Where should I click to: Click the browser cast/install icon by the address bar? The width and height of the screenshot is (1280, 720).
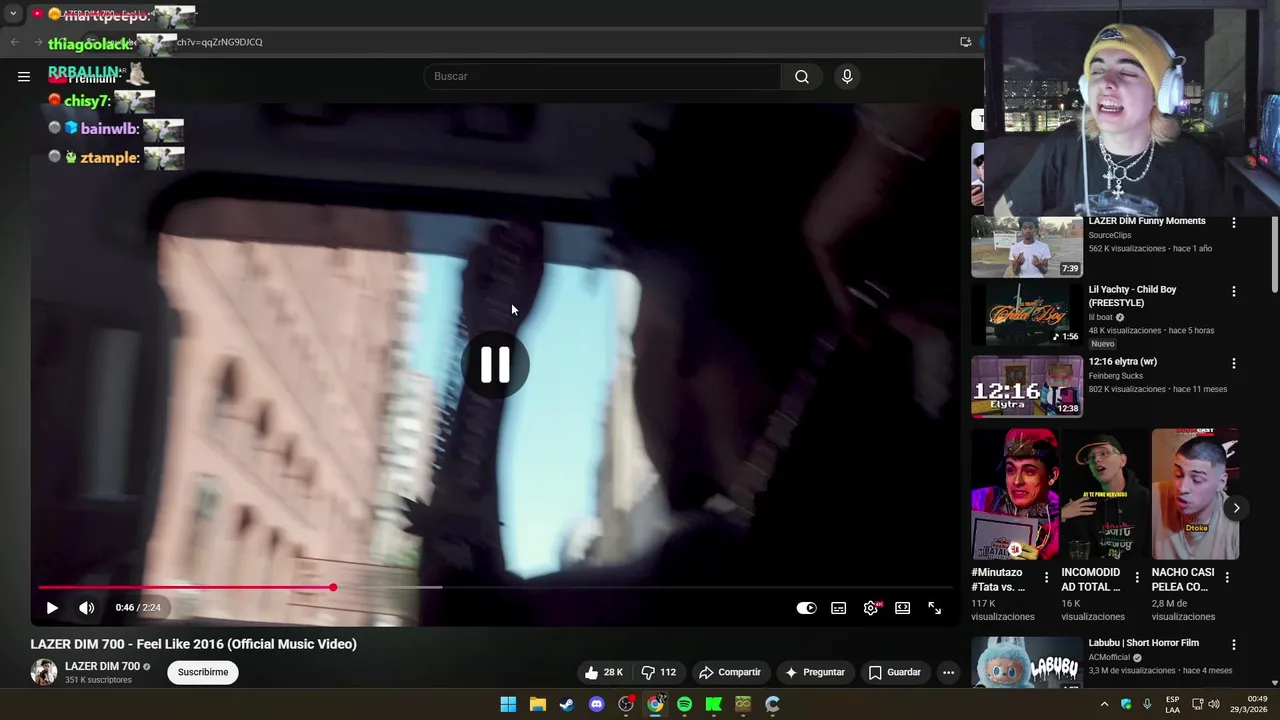965,42
